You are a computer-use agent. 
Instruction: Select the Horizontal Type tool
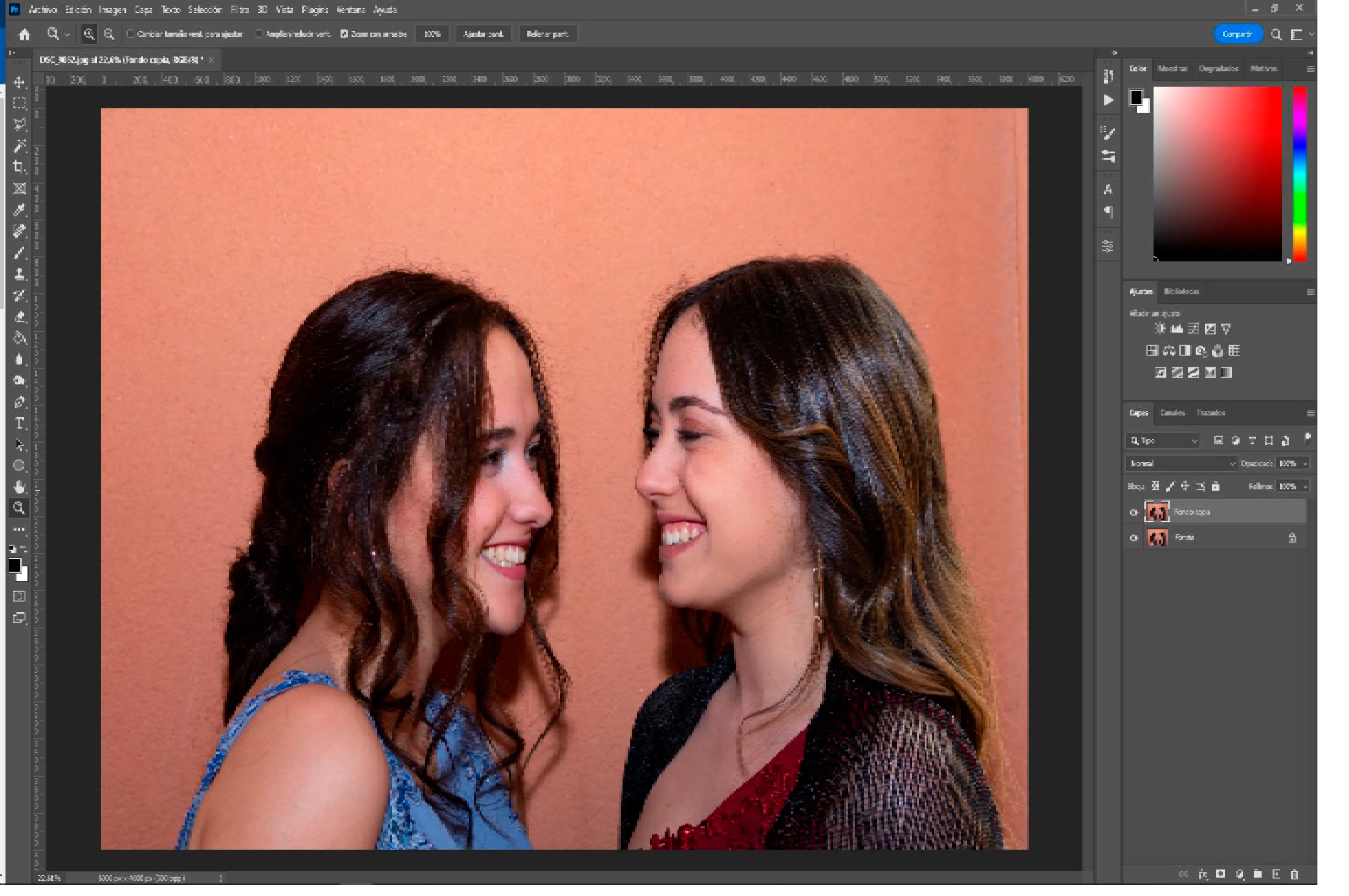(19, 423)
